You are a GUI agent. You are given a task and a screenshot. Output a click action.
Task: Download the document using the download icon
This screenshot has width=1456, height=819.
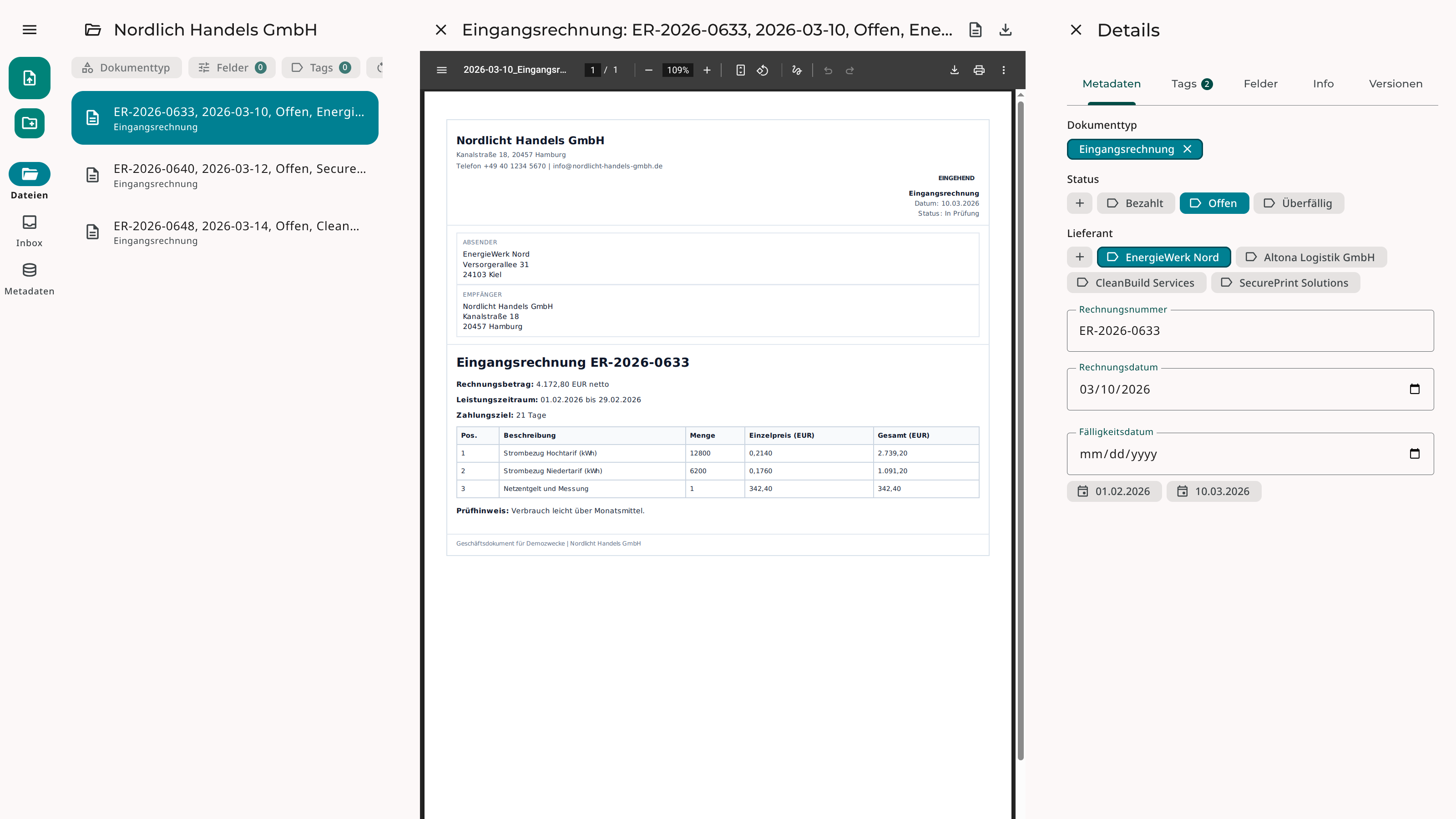[954, 70]
